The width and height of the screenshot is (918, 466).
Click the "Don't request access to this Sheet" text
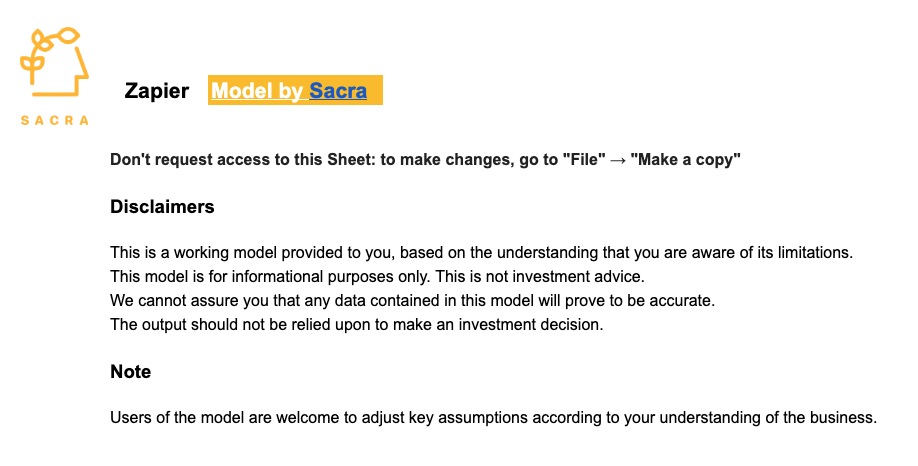pyautogui.click(x=243, y=160)
